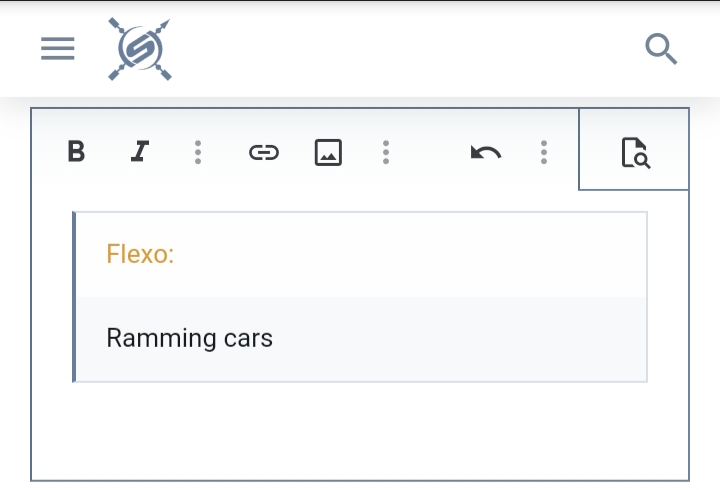Click the "Flexo:" username in the quote
This screenshot has height=490, width=720.
(x=140, y=254)
